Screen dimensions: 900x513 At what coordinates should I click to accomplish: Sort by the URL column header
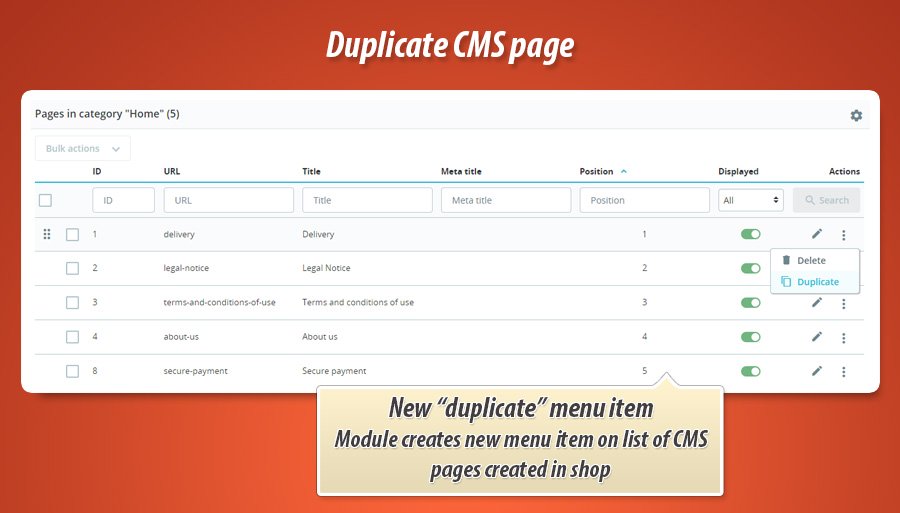coord(172,171)
